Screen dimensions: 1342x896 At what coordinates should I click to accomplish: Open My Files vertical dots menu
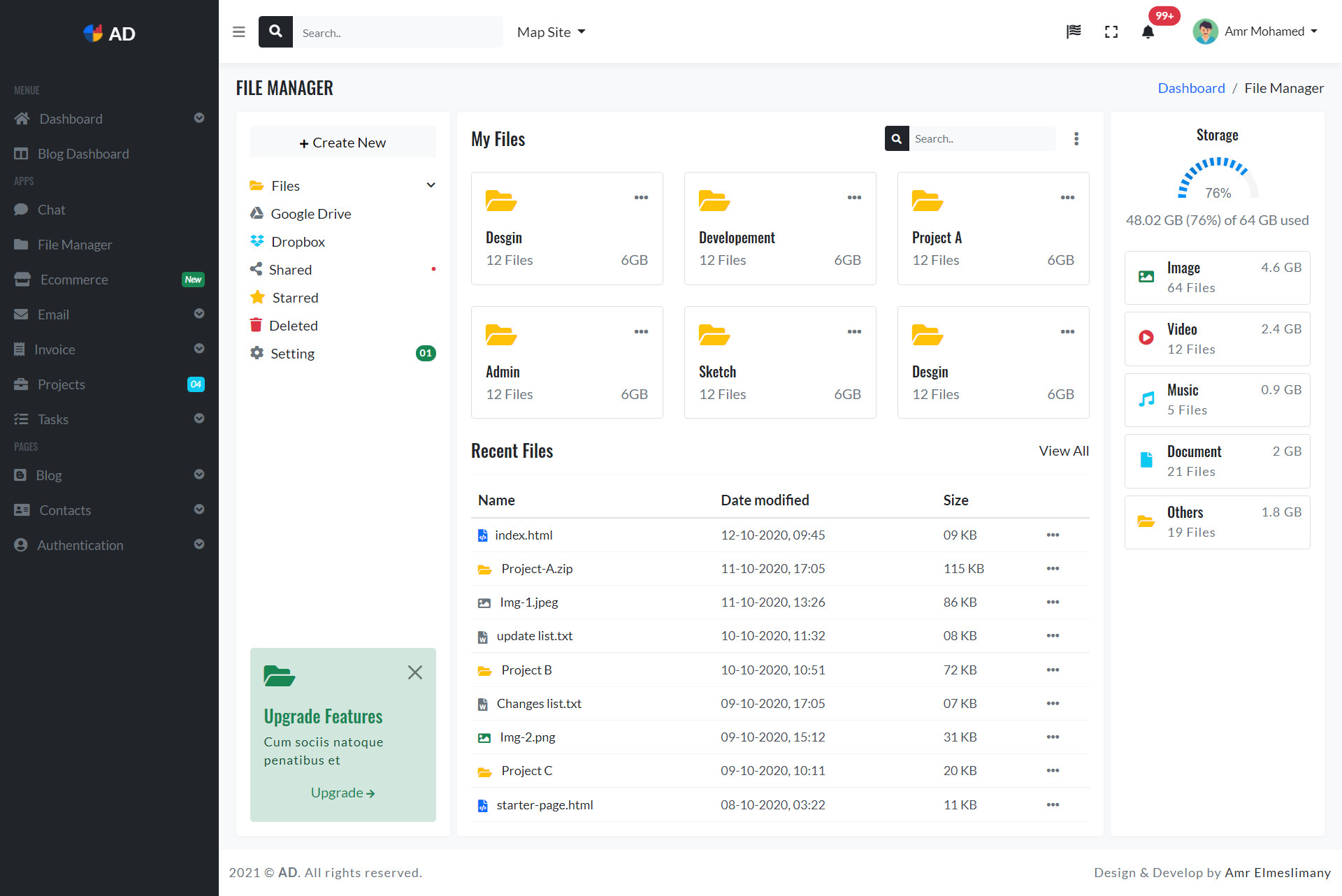tap(1076, 139)
